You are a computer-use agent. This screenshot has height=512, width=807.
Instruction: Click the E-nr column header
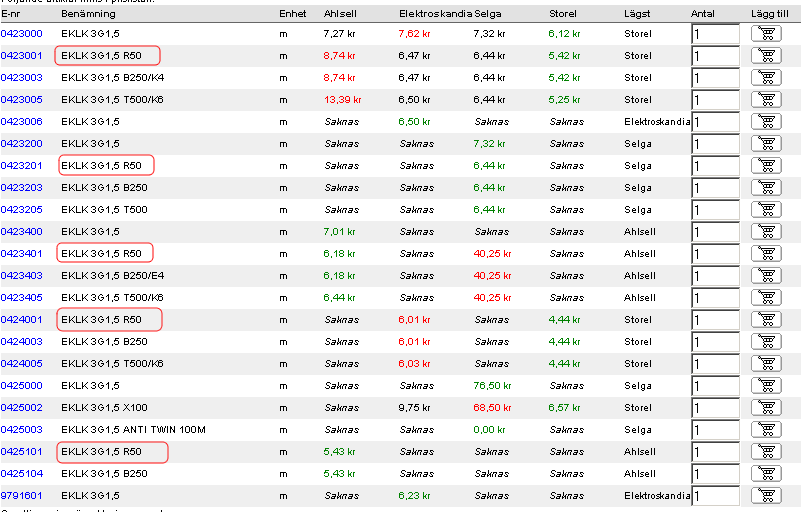pos(10,14)
